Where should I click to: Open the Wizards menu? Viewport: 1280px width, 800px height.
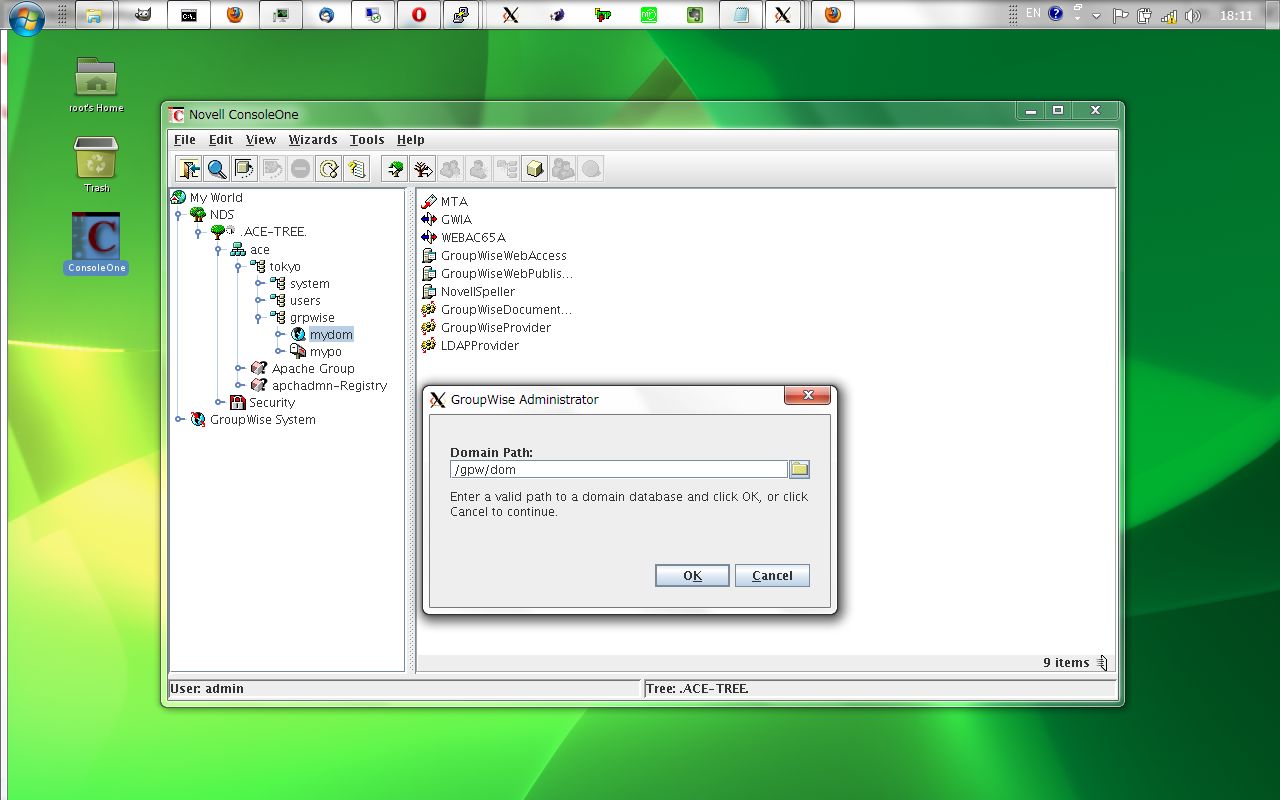point(313,140)
